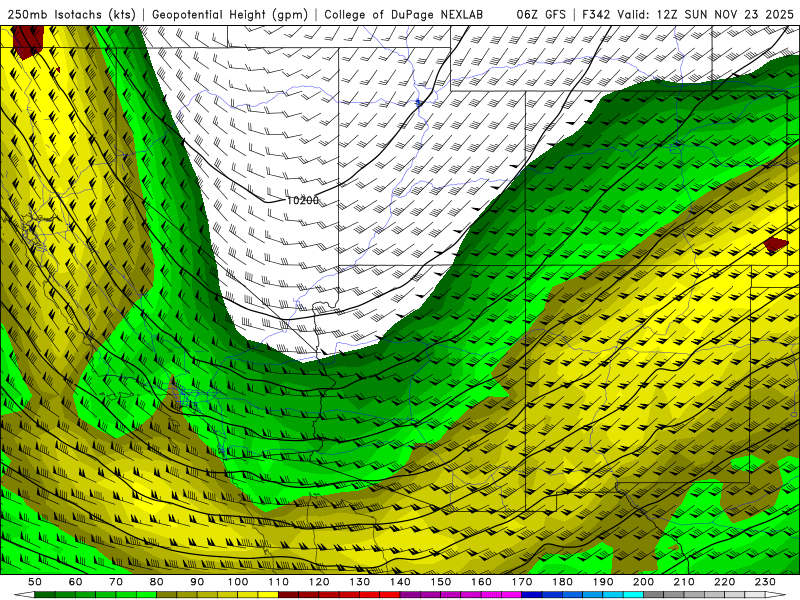Click the '120' color scale label

[x=319, y=582]
